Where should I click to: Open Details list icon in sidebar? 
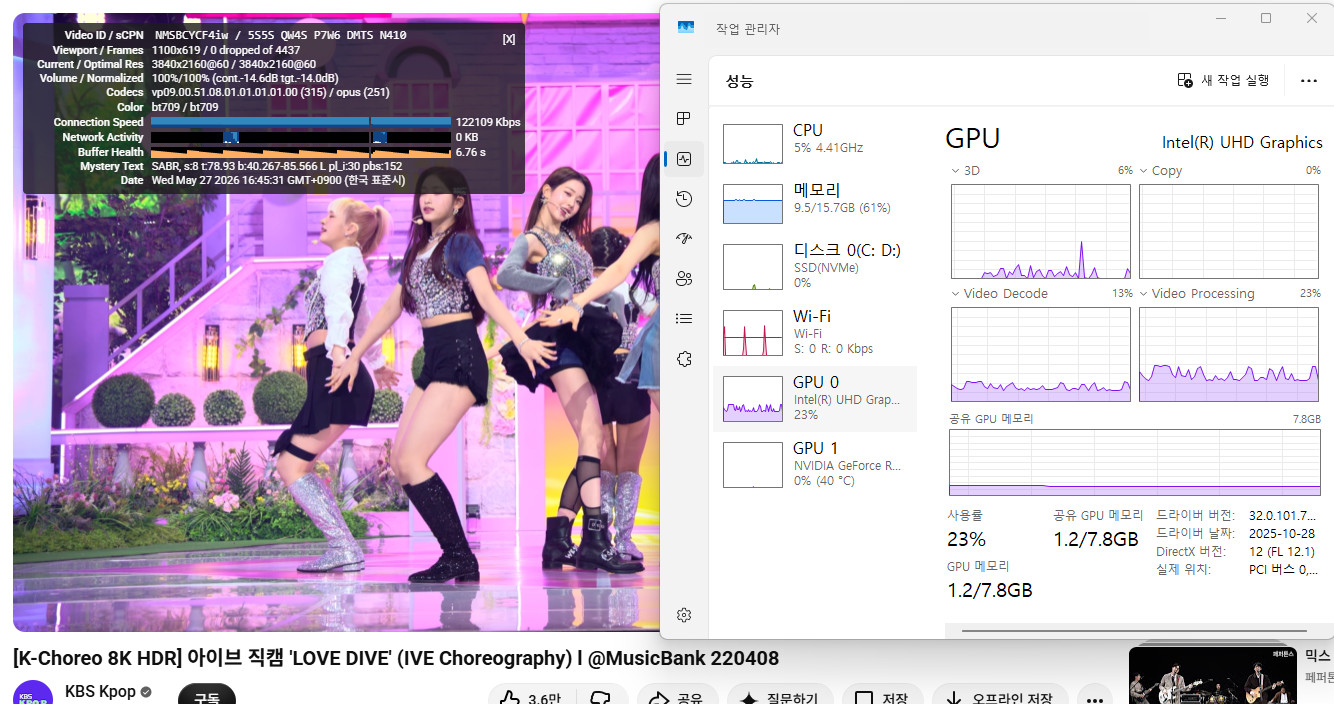[x=684, y=319]
